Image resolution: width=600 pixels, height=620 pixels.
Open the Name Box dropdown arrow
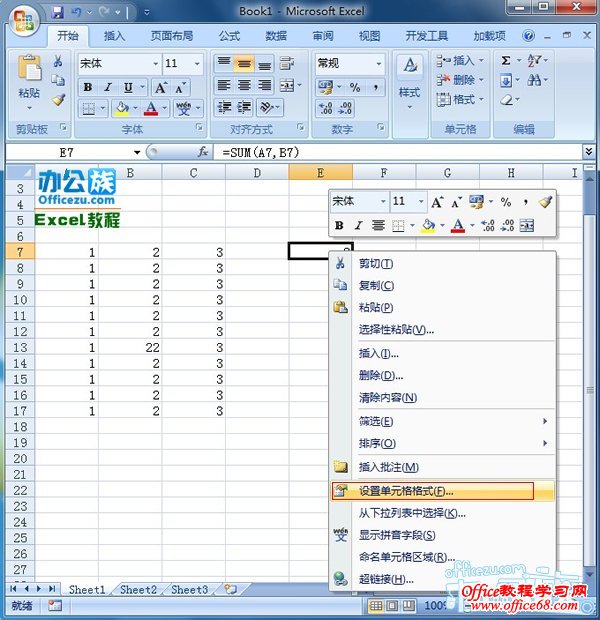pyautogui.click(x=137, y=152)
